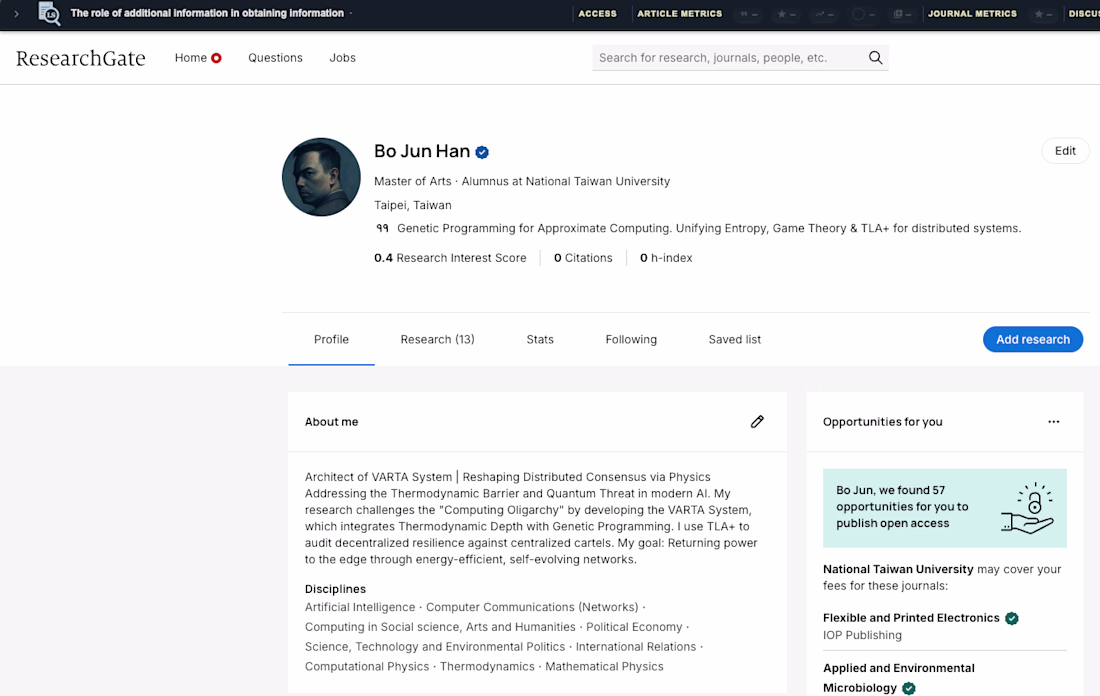Click the 'Master of Arts' degree text
Screen dimensions: 1100x696
pyautogui.click(x=412, y=181)
